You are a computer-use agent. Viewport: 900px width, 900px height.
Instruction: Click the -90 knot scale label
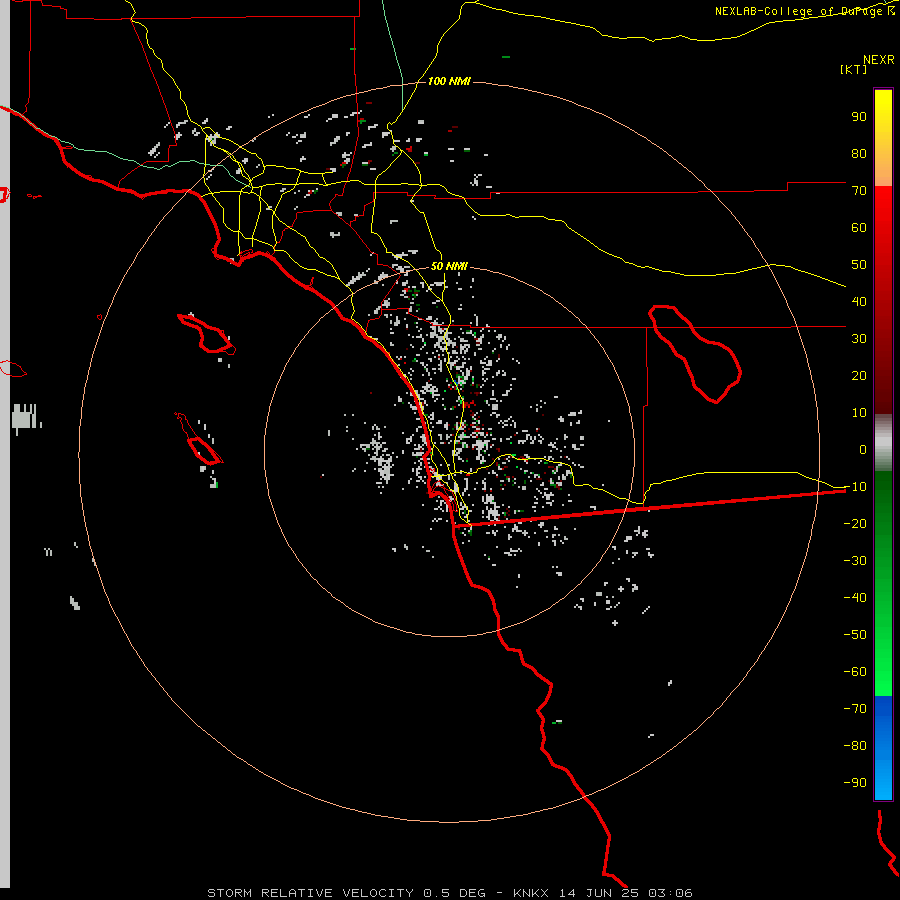[x=855, y=783]
